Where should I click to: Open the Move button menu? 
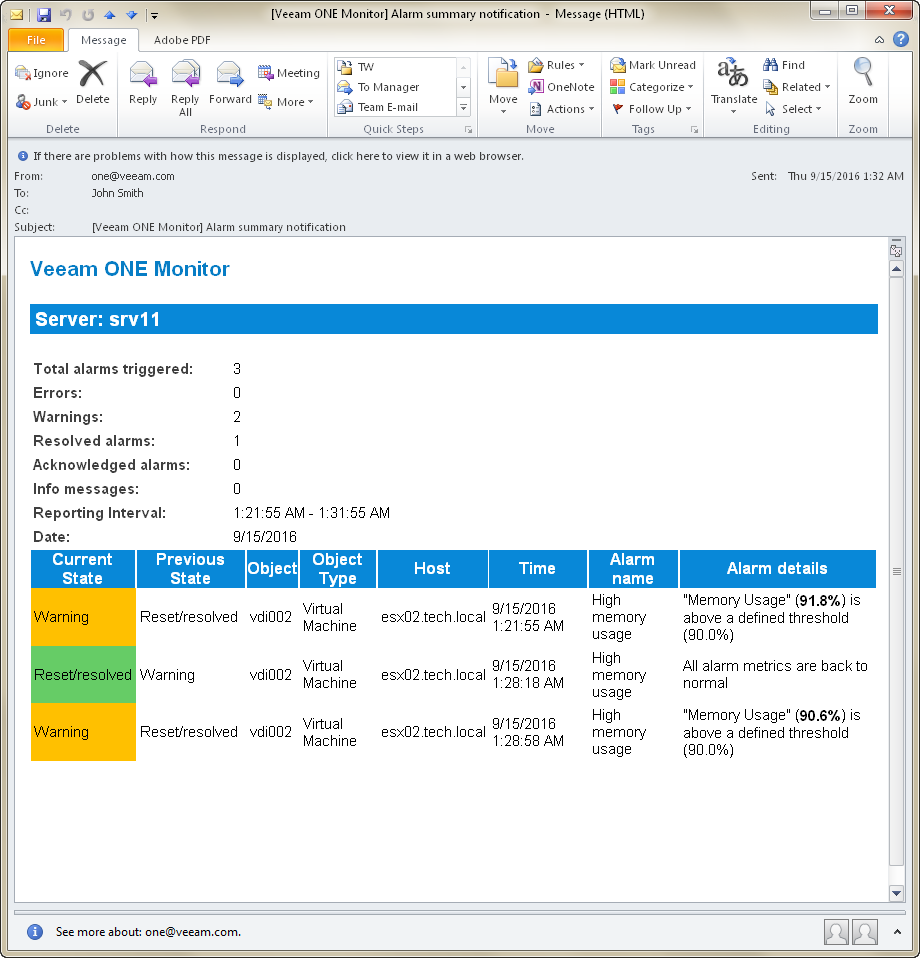(x=503, y=87)
